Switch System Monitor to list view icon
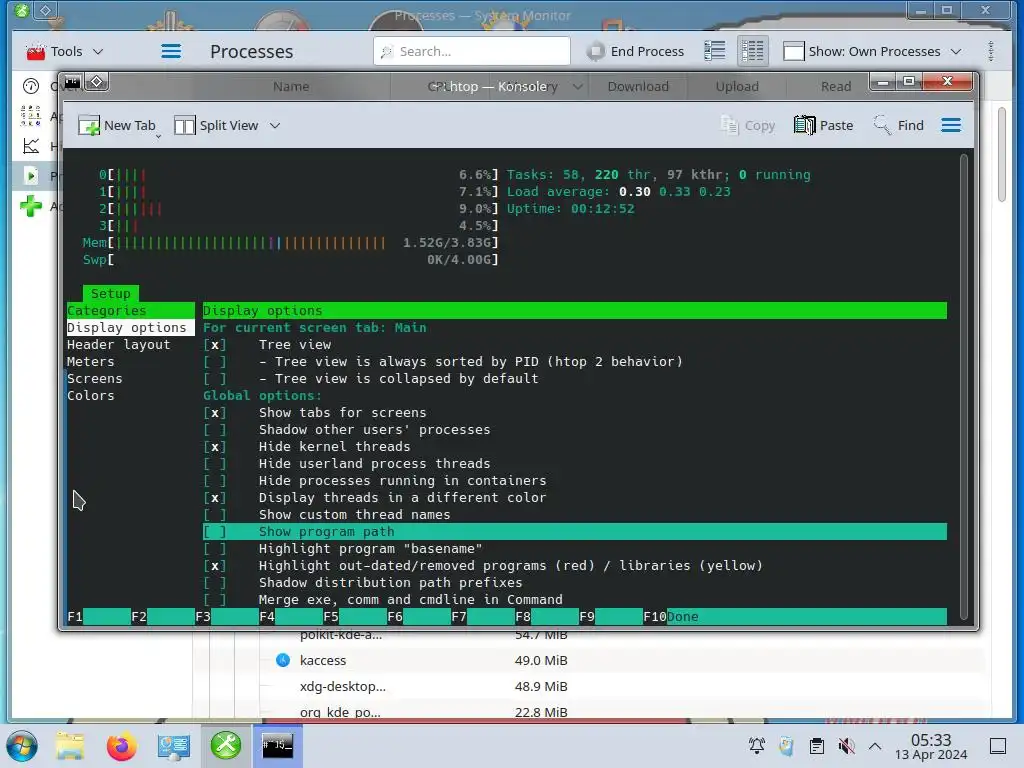Screen dimensions: 1024x768 coord(714,51)
